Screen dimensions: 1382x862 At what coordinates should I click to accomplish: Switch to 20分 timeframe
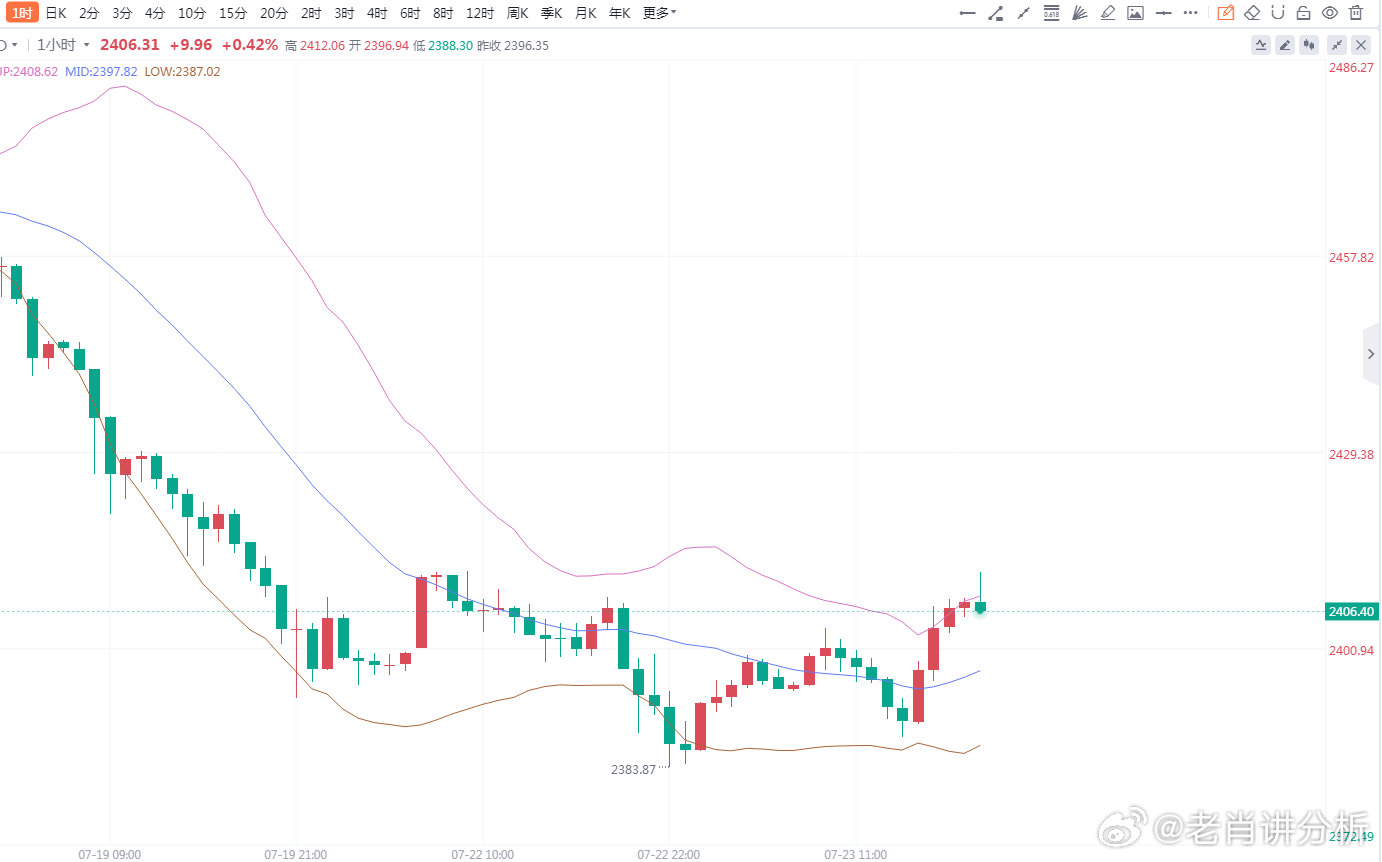coord(274,13)
